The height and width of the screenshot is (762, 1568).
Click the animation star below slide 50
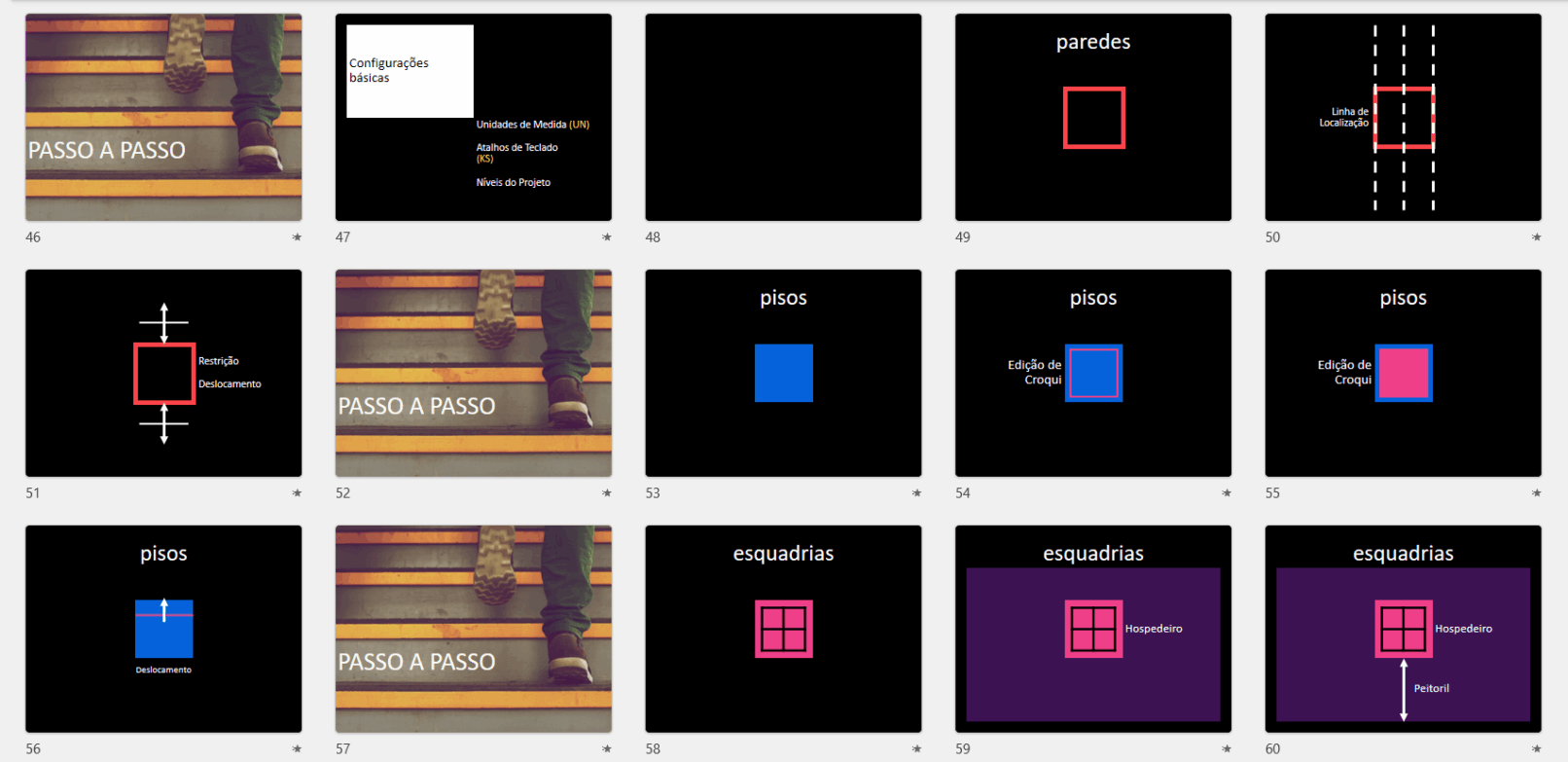pyautogui.click(x=1536, y=237)
